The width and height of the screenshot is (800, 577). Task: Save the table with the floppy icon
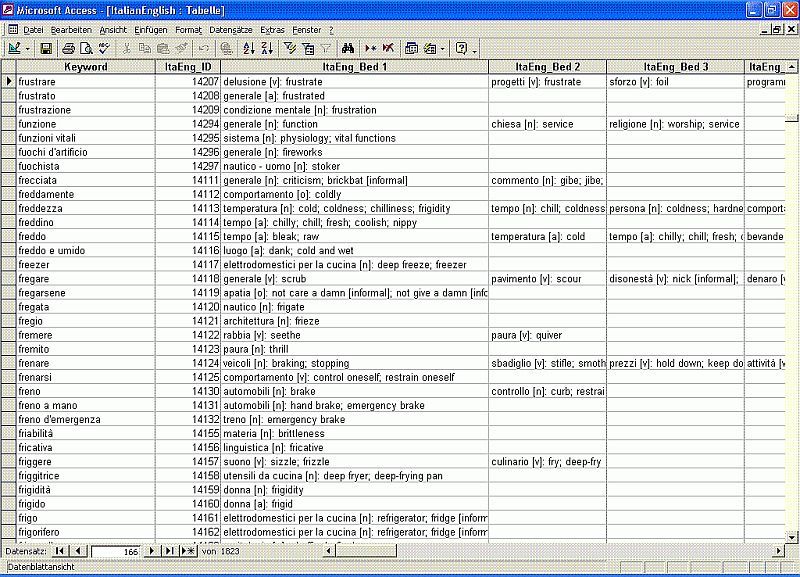coord(46,48)
